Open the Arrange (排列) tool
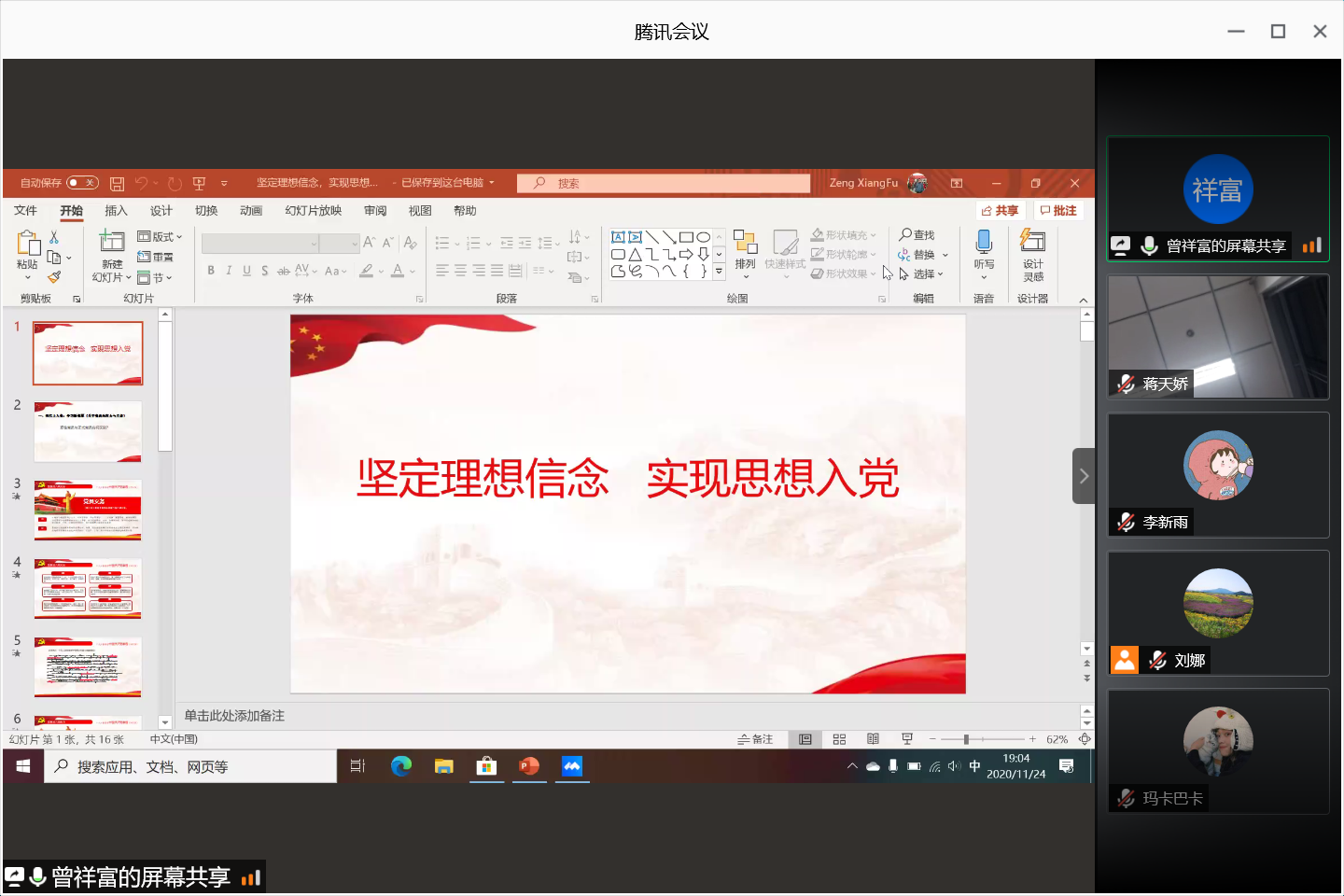Image resolution: width=1344 pixels, height=896 pixels. [745, 245]
